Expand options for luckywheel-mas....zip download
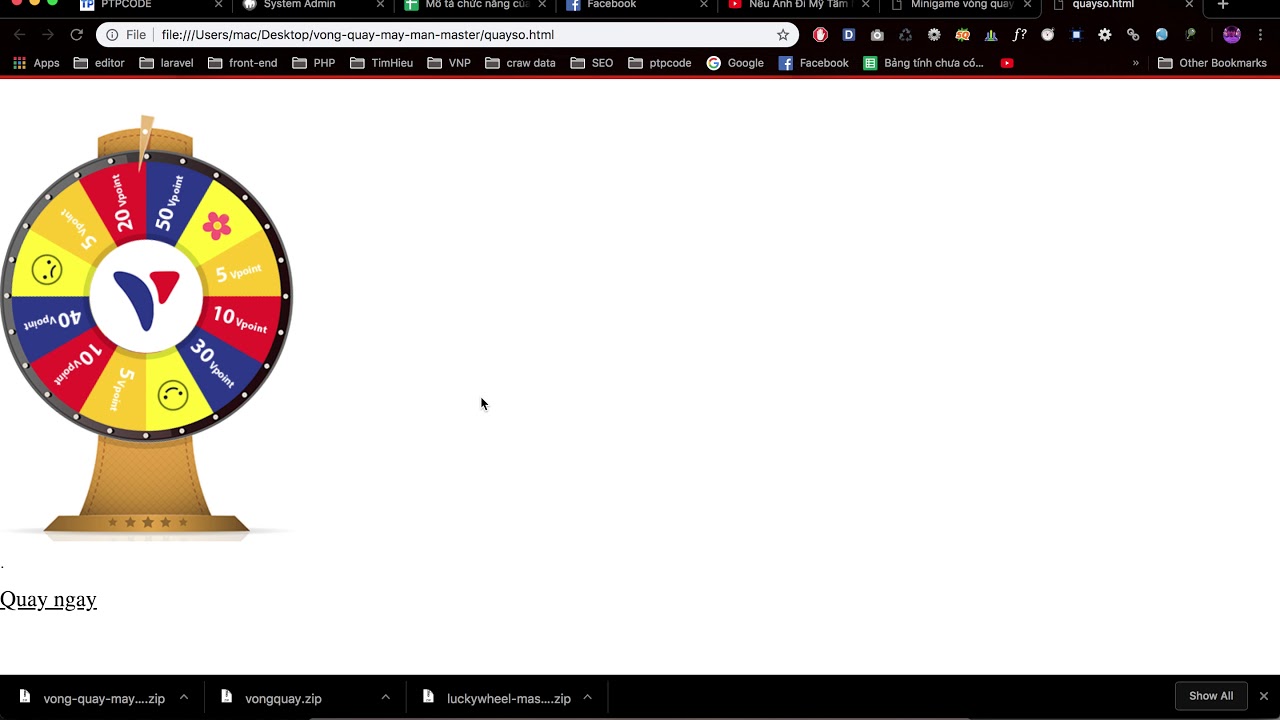This screenshot has width=1280, height=720. (x=587, y=697)
